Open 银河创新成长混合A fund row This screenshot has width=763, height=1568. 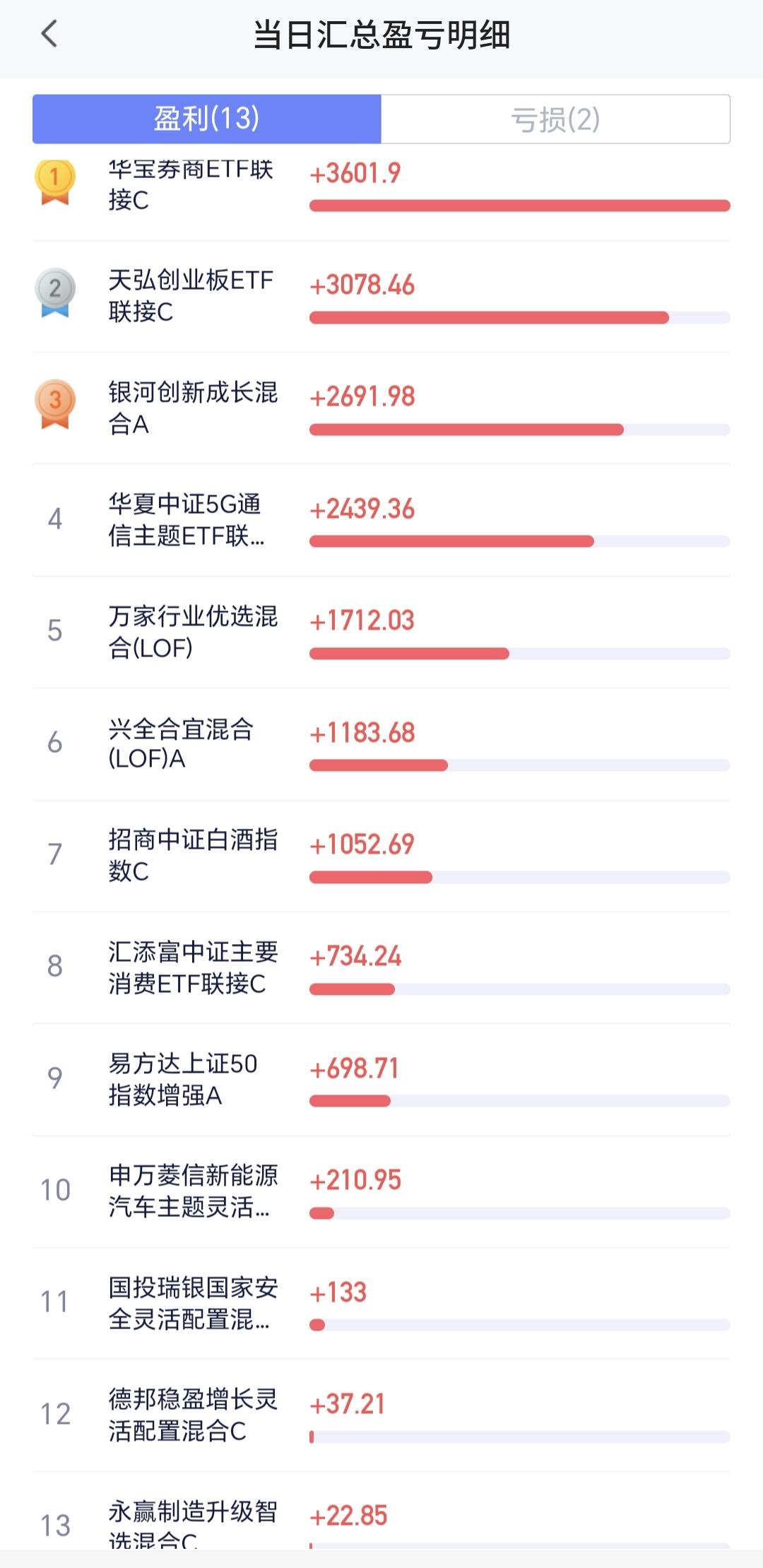pyautogui.click(x=192, y=408)
